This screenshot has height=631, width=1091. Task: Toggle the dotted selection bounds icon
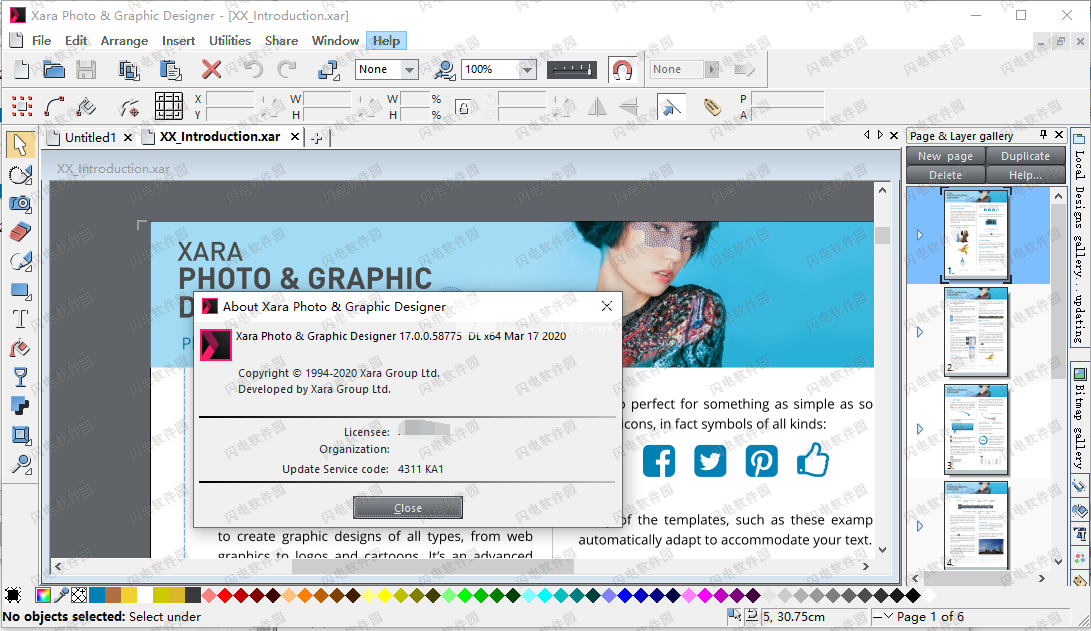(x=22, y=106)
